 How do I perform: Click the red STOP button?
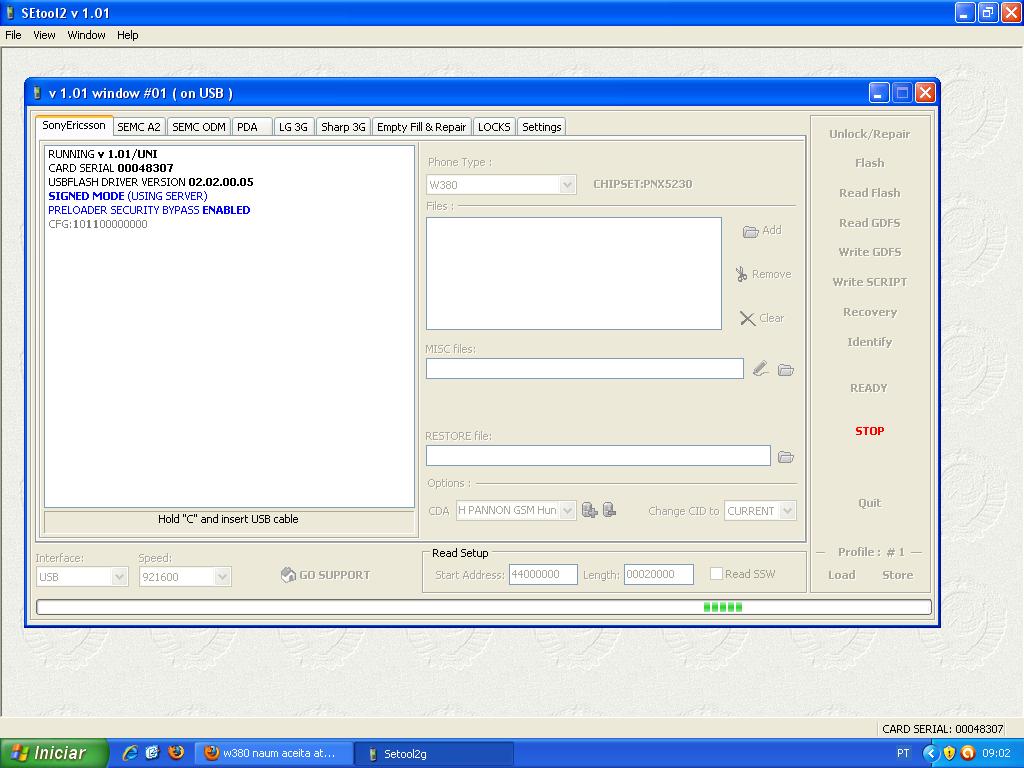(869, 431)
